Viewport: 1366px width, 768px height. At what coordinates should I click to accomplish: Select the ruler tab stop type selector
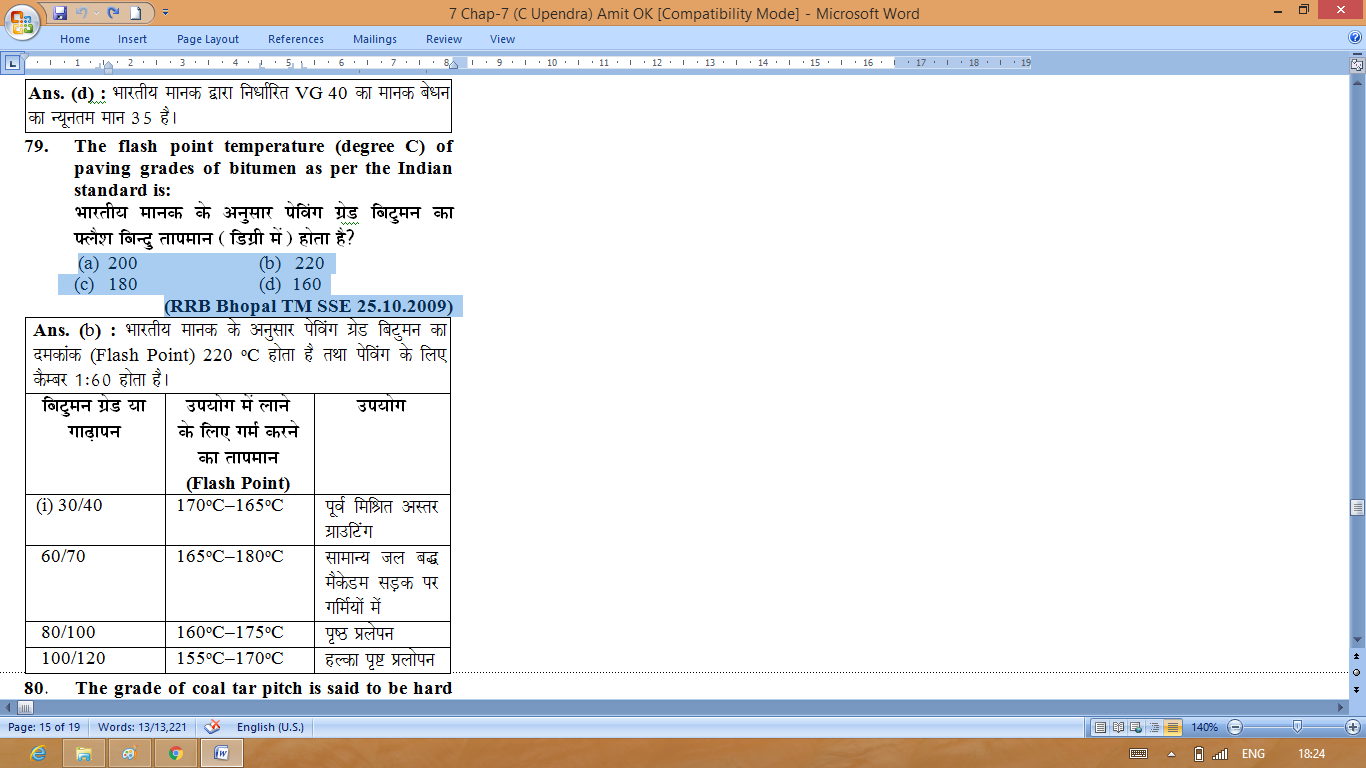[x=12, y=63]
